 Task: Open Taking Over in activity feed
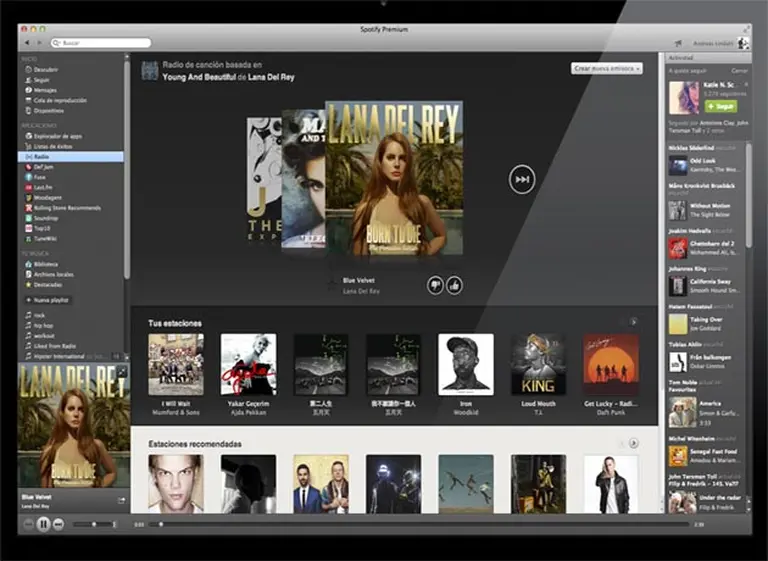point(706,319)
